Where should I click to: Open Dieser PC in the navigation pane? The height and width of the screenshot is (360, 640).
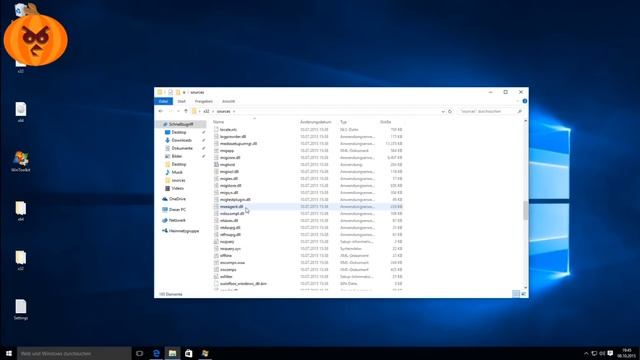coord(177,209)
